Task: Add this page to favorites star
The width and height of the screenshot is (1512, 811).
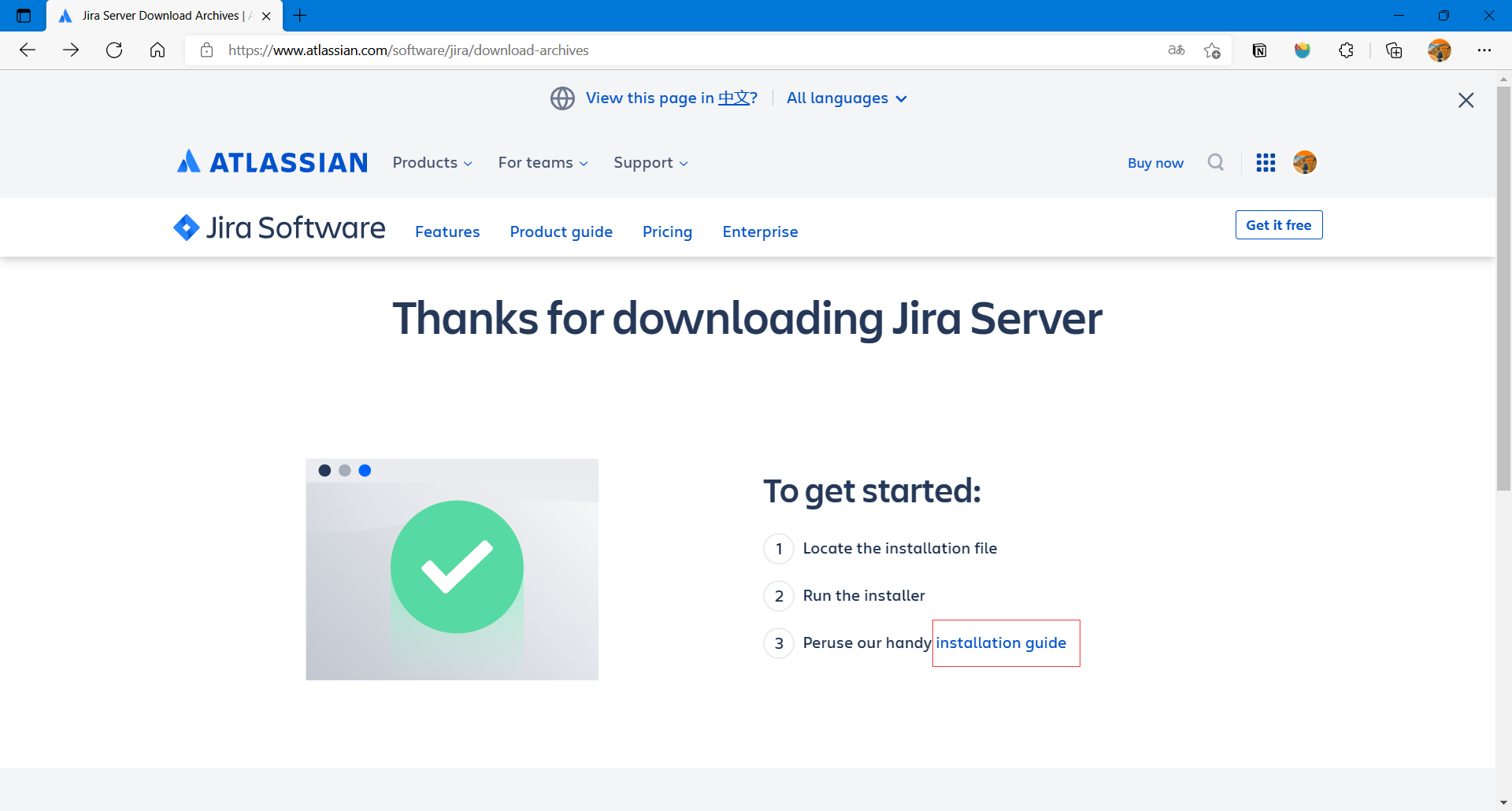Action: pyautogui.click(x=1212, y=50)
